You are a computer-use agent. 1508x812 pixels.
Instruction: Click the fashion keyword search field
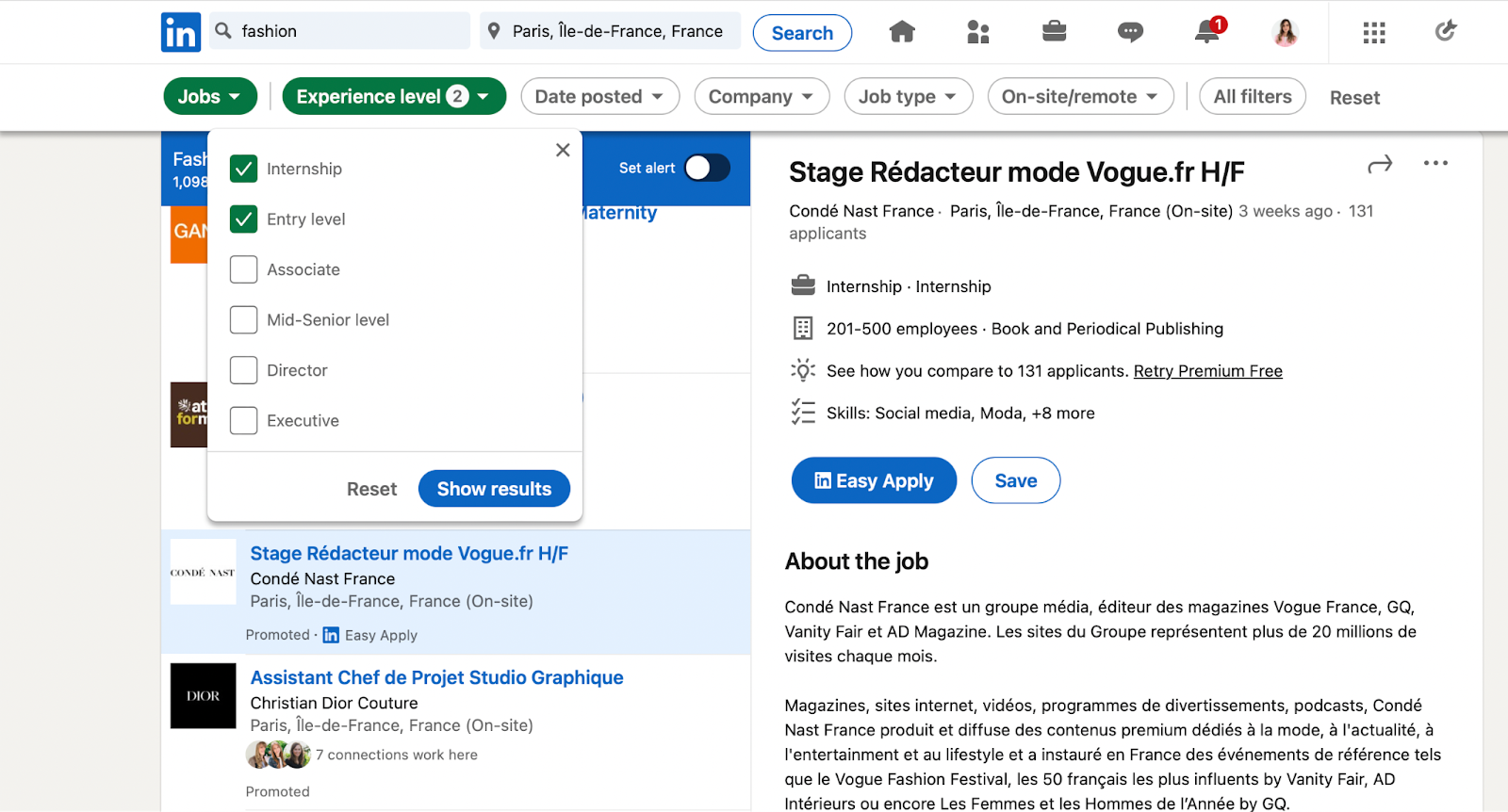tap(340, 31)
